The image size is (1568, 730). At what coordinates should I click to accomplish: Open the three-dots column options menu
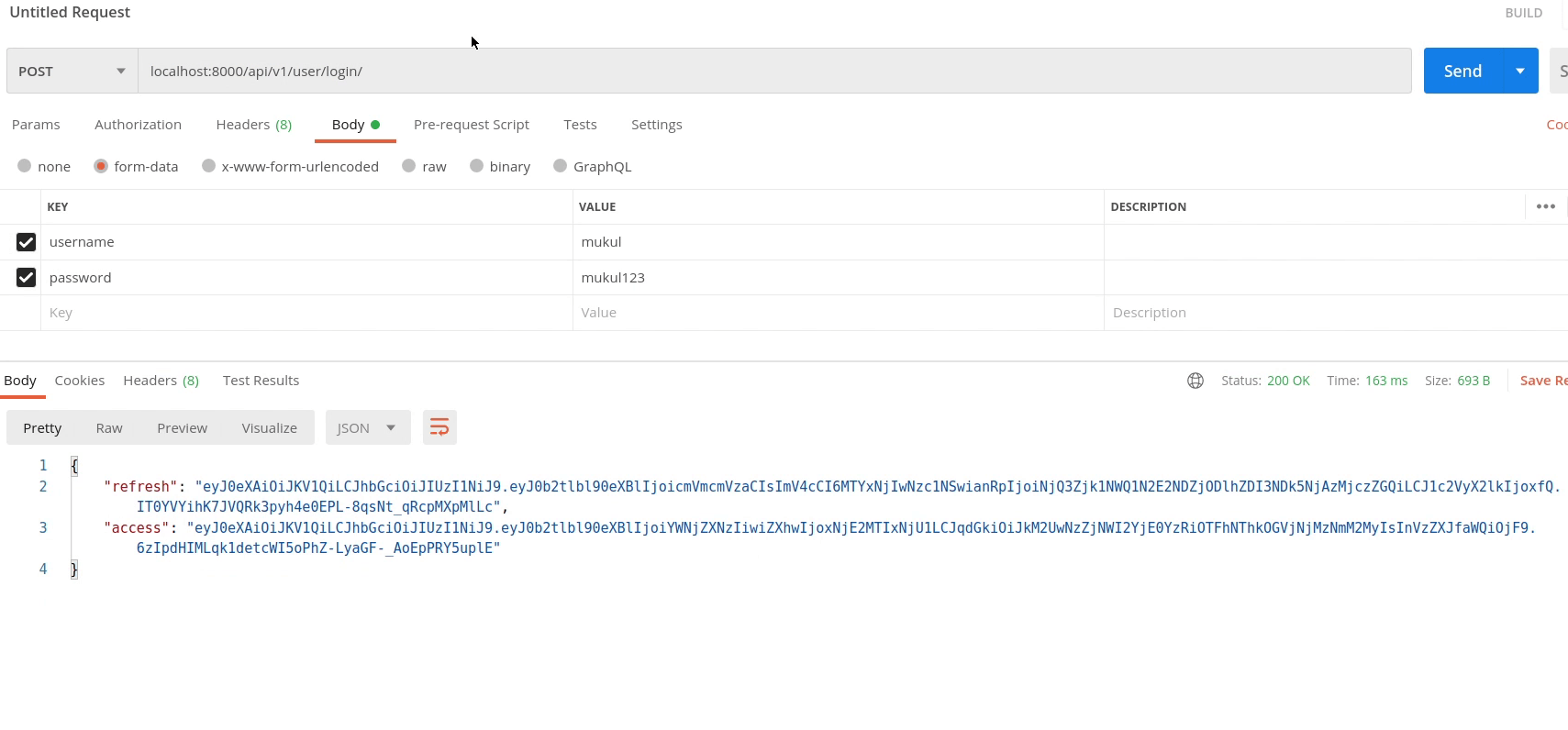click(1545, 206)
